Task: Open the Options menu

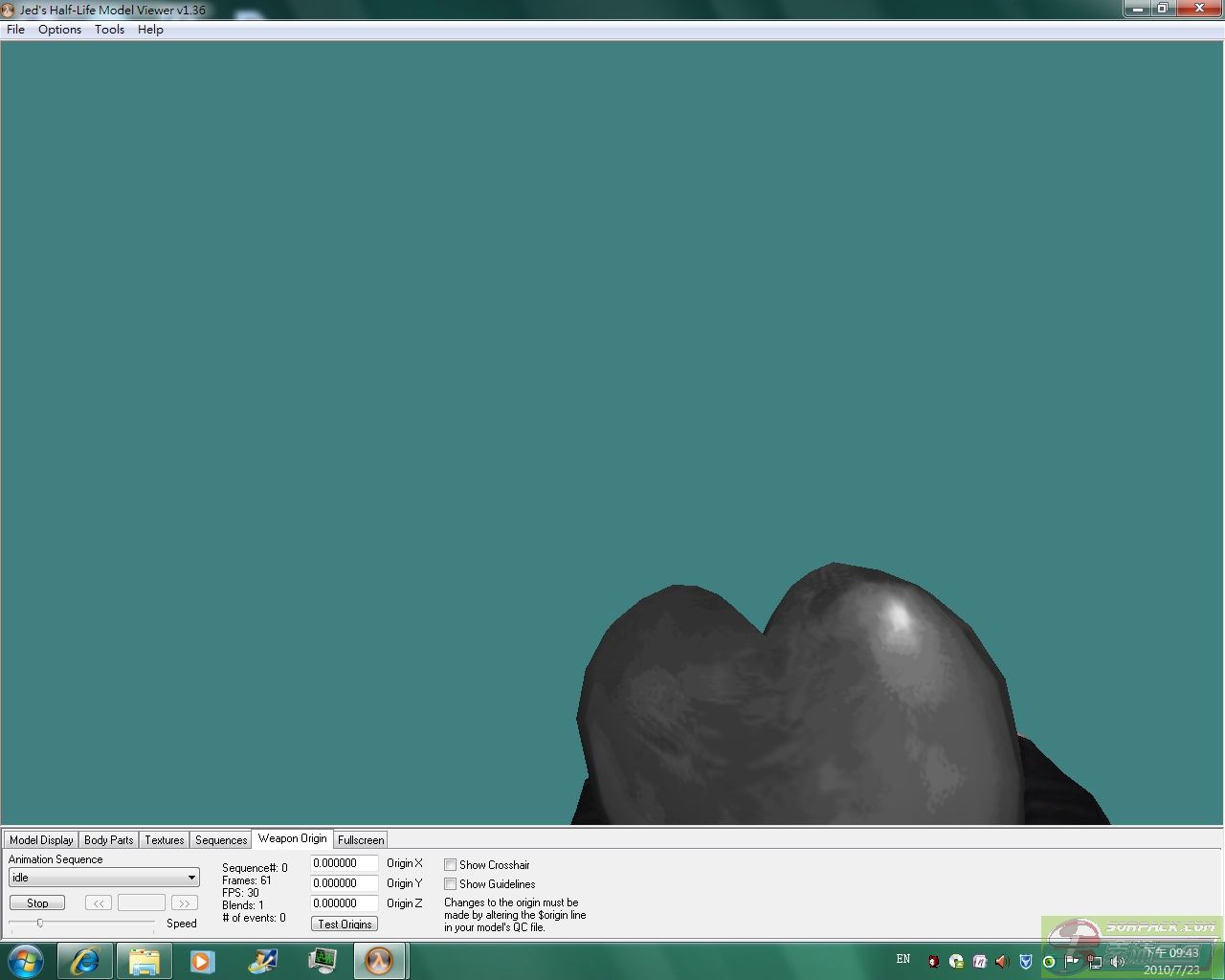Action: (59, 30)
